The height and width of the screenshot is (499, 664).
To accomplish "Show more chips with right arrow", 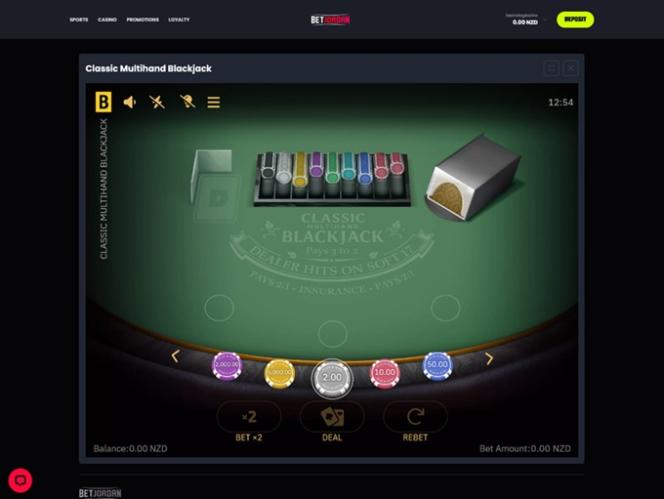I will tap(489, 359).
